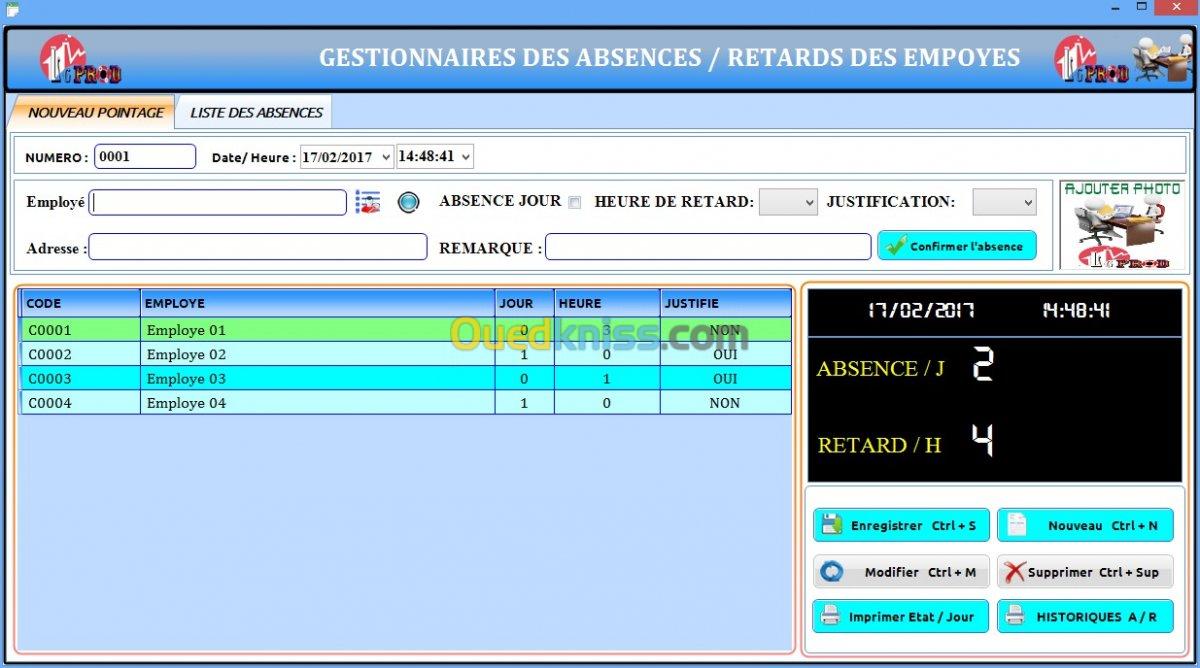Click the Enregistrer floppy disk button
The image size is (1200, 668).
(901, 525)
